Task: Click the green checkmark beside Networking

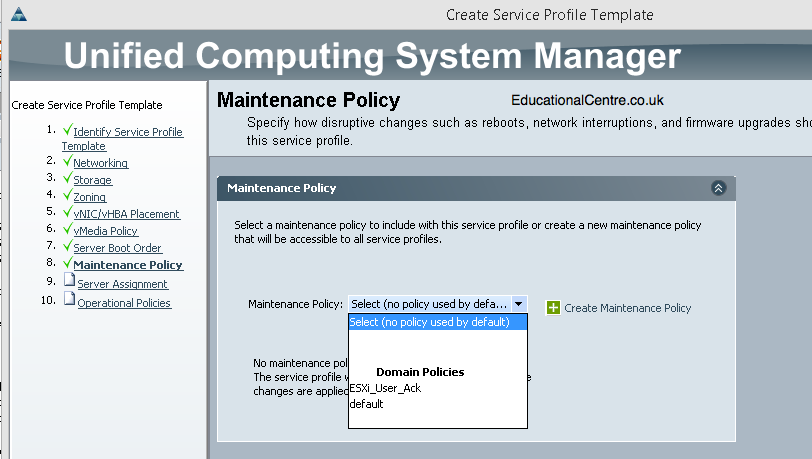Action: (x=67, y=161)
